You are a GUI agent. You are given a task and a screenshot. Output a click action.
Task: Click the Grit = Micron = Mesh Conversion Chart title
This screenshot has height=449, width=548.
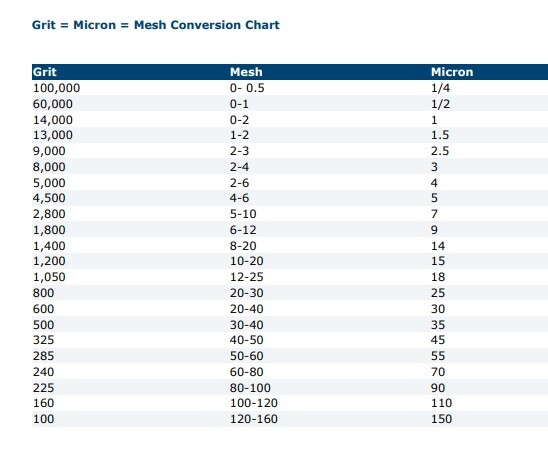(x=156, y=25)
